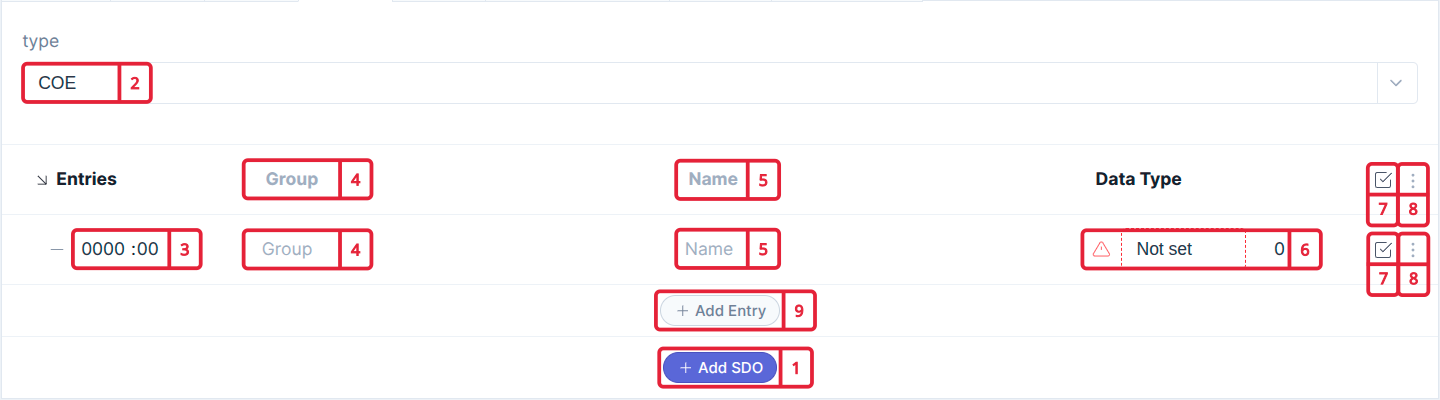Toggle the checkbox icon in the Entries header row
The width and height of the screenshot is (1440, 400).
pyautogui.click(x=1383, y=180)
